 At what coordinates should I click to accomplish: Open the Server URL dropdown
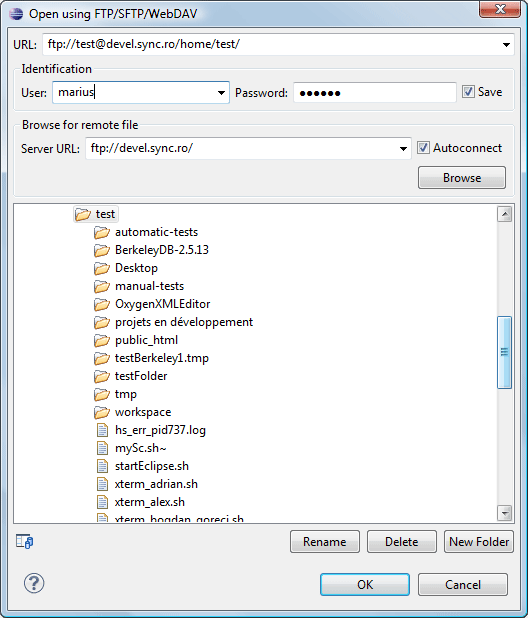click(x=403, y=149)
